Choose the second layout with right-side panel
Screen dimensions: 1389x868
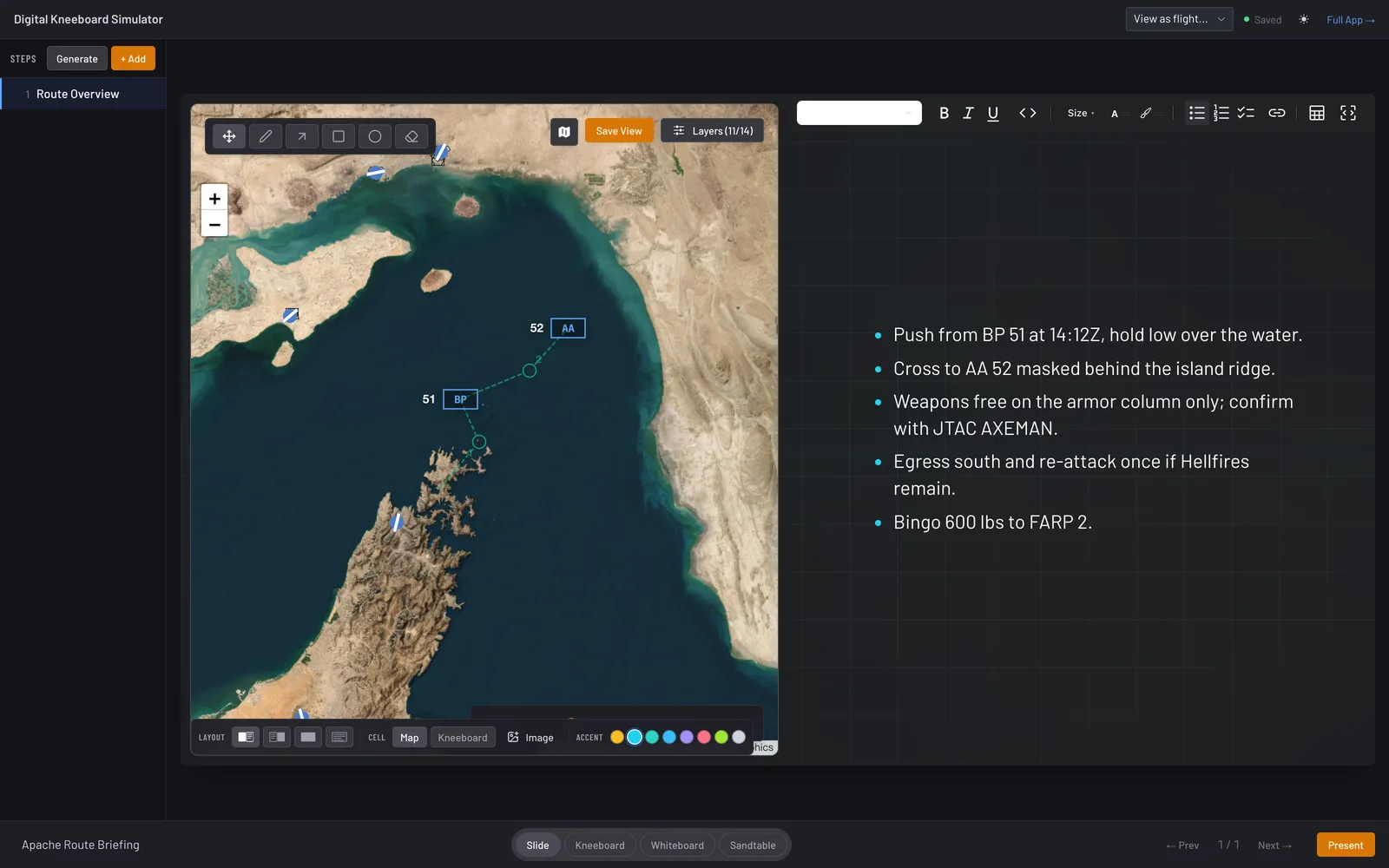[278, 737]
